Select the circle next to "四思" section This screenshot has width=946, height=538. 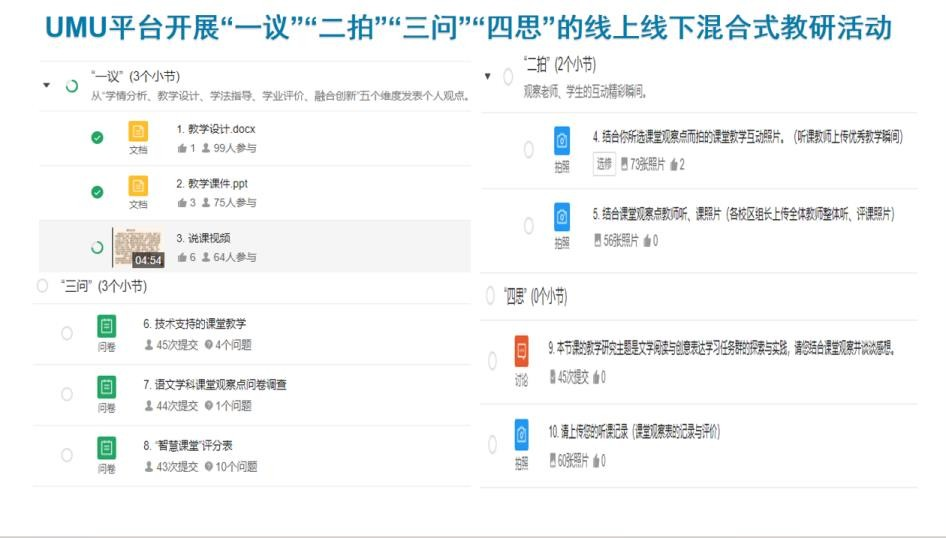click(x=490, y=296)
